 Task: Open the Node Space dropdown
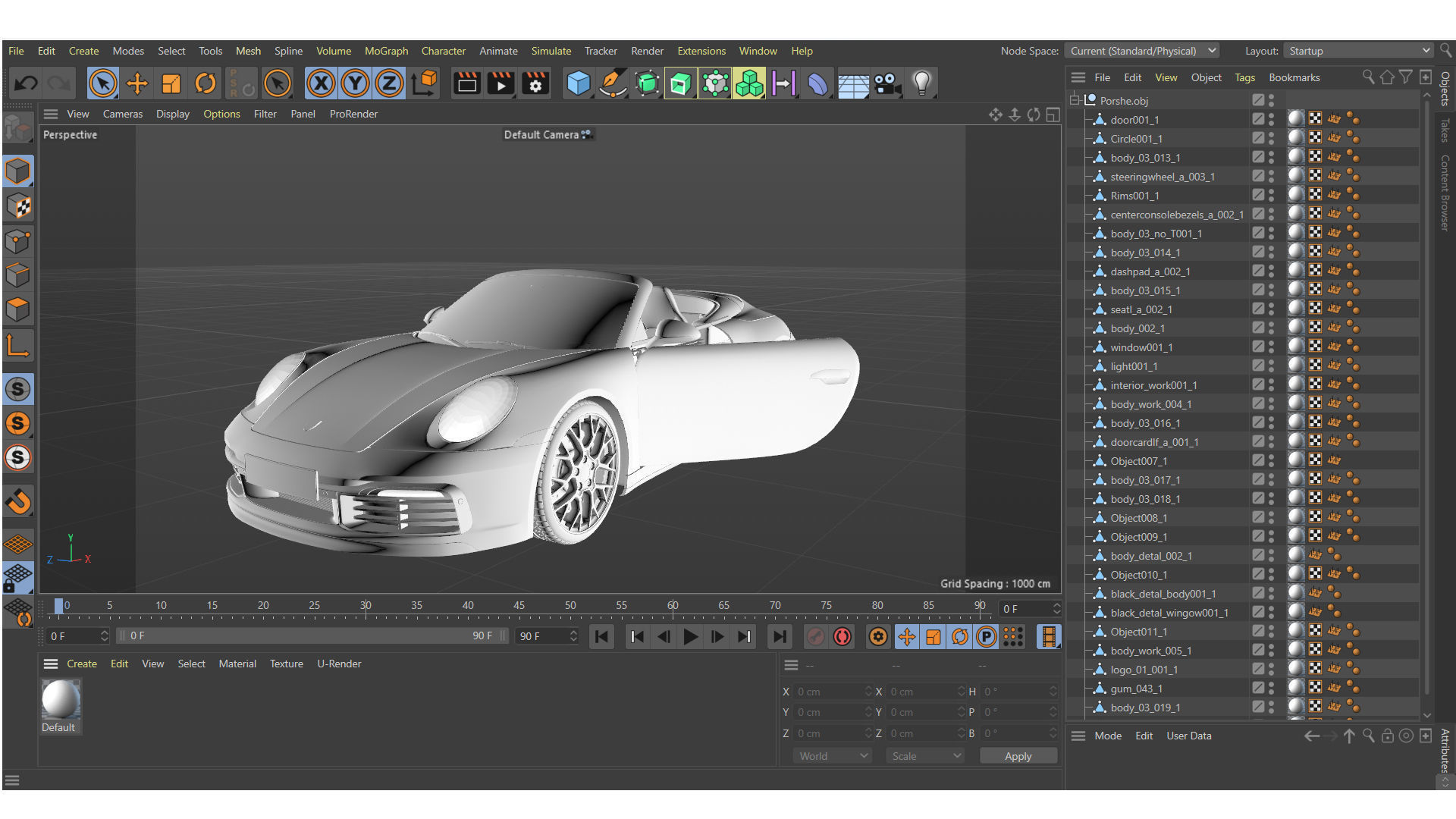point(1141,51)
